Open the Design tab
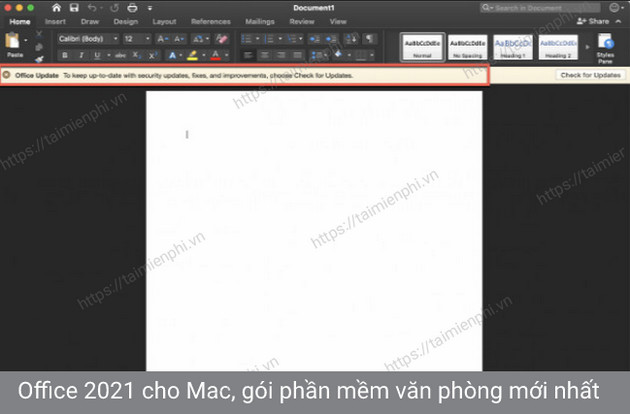The height and width of the screenshot is (414, 630). [125, 22]
